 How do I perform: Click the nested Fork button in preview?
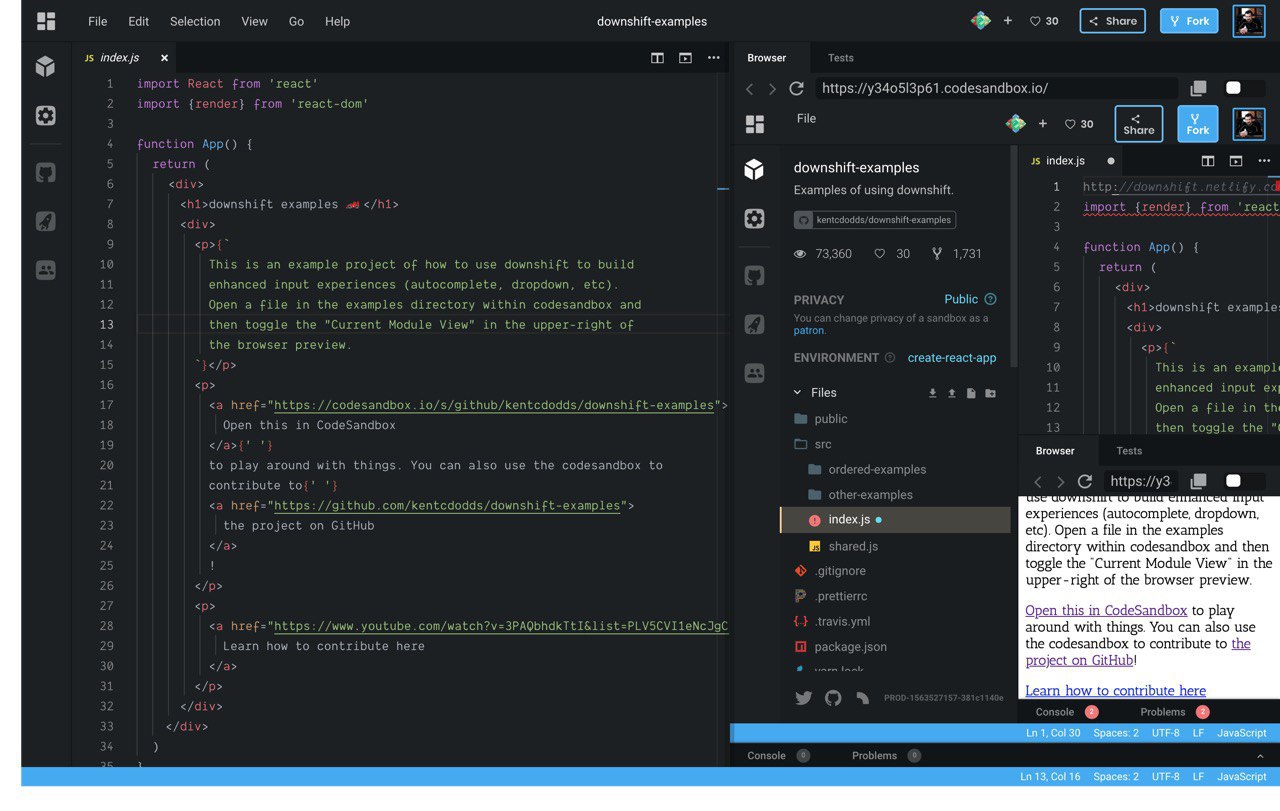(x=1198, y=124)
